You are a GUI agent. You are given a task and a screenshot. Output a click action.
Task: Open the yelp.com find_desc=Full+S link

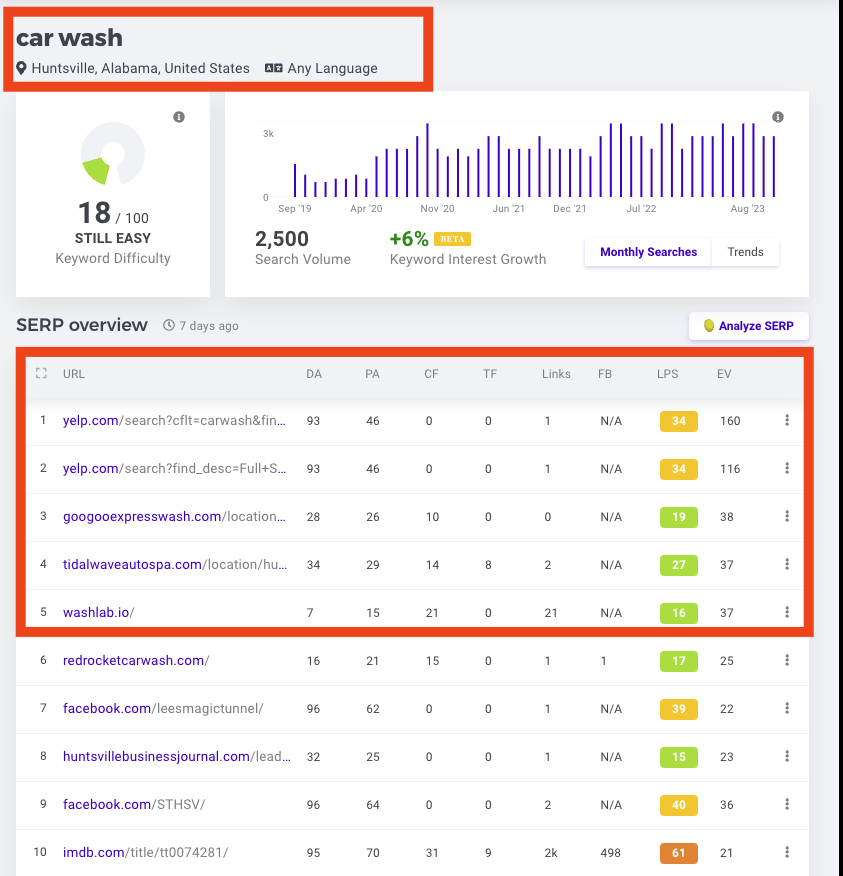click(174, 469)
